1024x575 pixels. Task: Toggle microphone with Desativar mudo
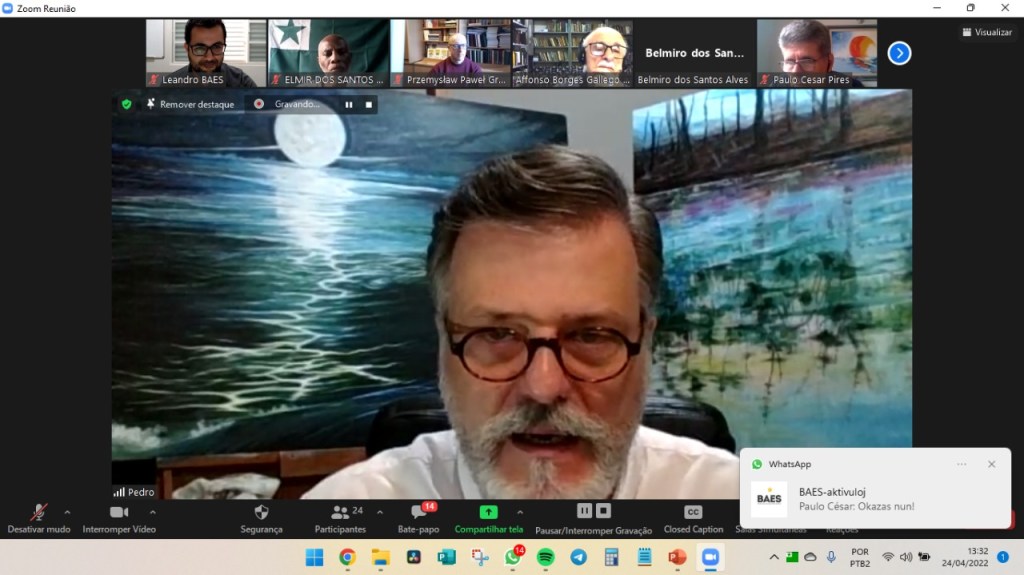(x=39, y=512)
